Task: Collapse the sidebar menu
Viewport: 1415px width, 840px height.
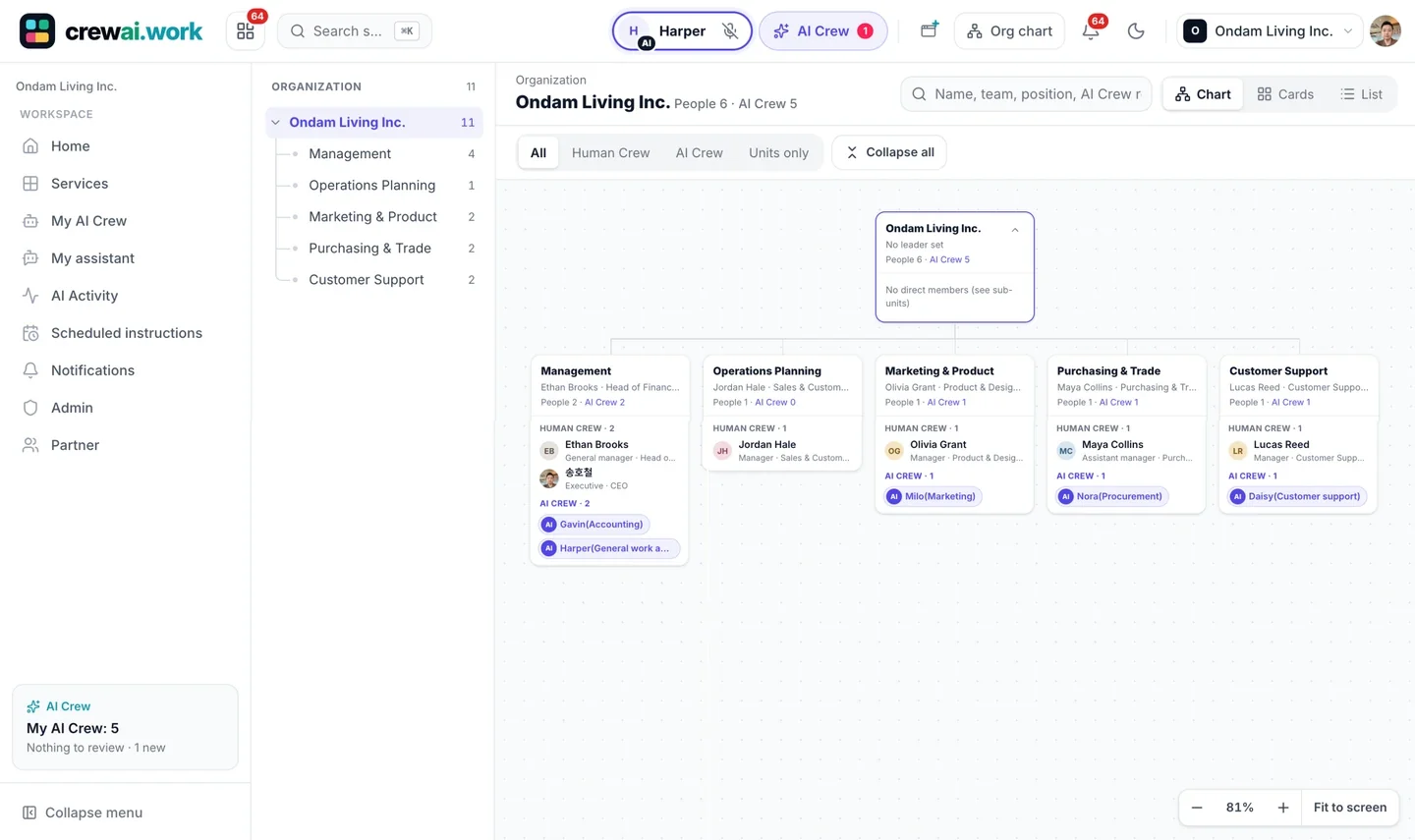Action: click(83, 812)
